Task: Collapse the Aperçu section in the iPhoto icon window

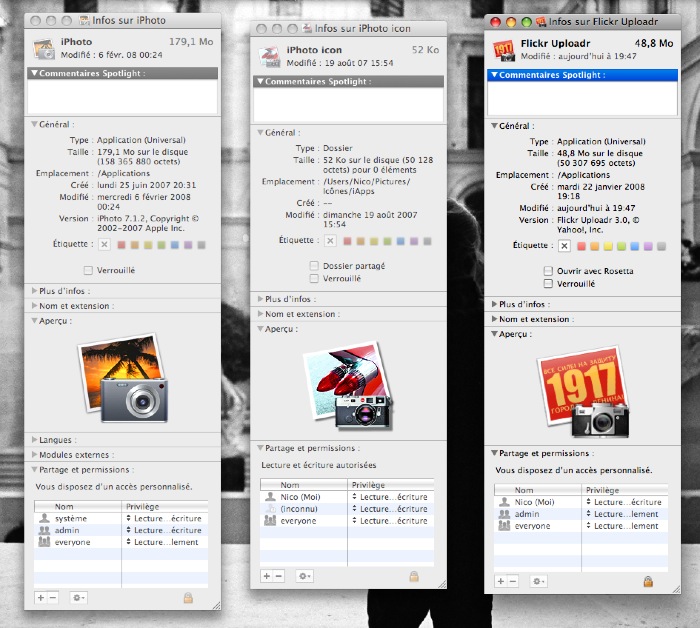Action: [x=260, y=329]
